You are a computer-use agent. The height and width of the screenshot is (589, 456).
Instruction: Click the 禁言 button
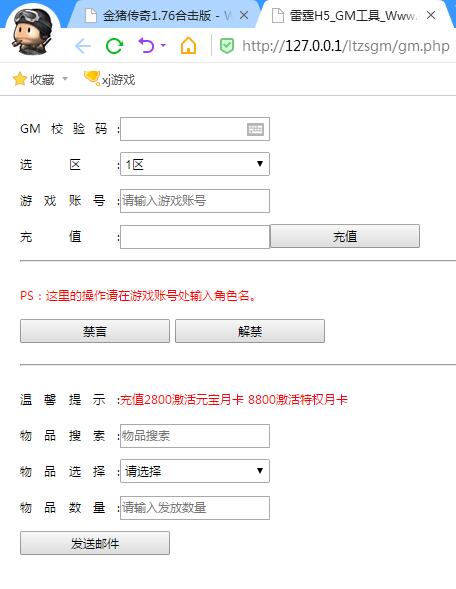coord(95,331)
